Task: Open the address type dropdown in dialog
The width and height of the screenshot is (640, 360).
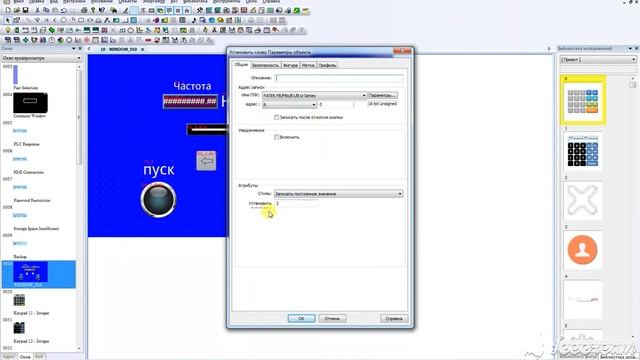Action: point(313,105)
